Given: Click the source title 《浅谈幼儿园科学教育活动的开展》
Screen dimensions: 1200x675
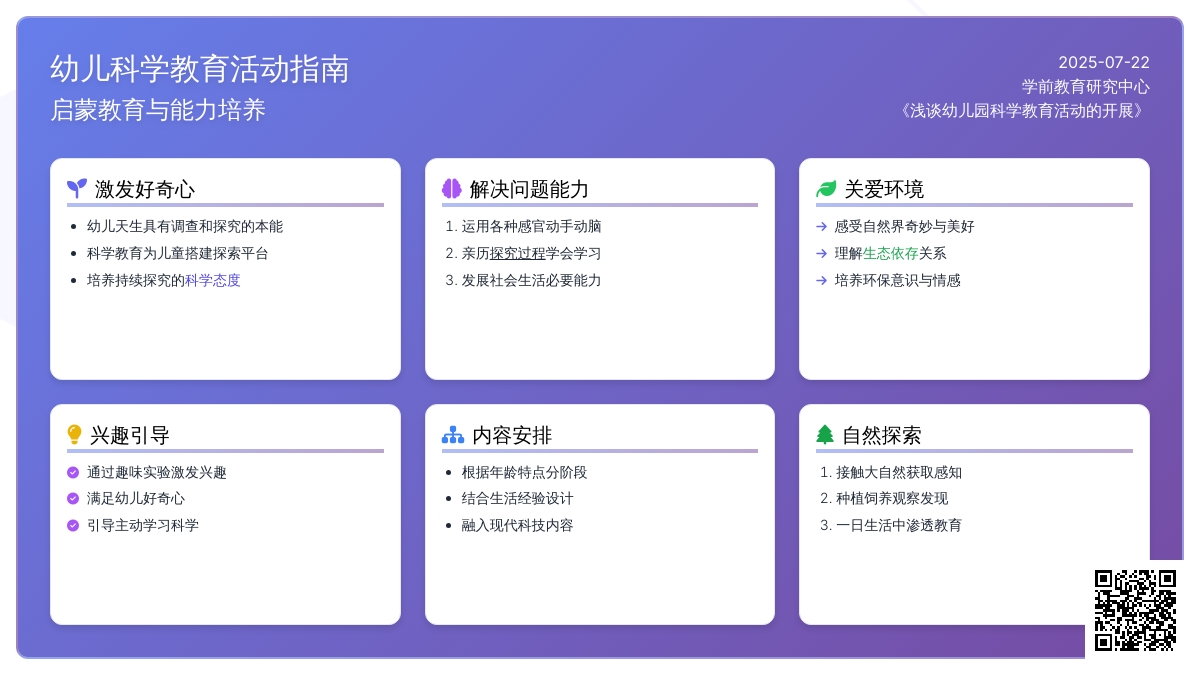Looking at the screenshot, I should 1022,110.
